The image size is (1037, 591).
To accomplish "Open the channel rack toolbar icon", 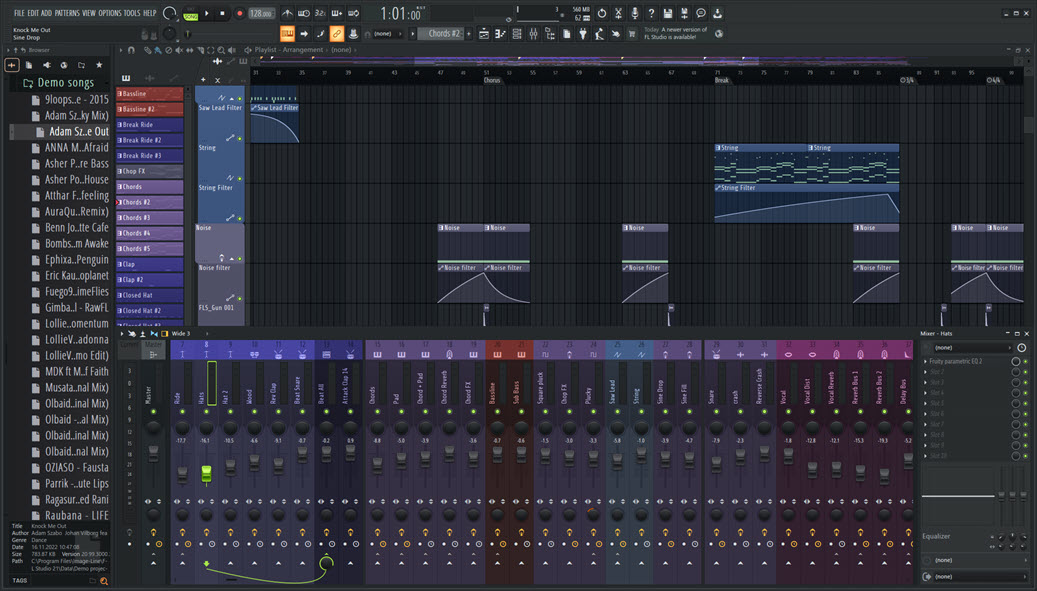I will point(517,34).
